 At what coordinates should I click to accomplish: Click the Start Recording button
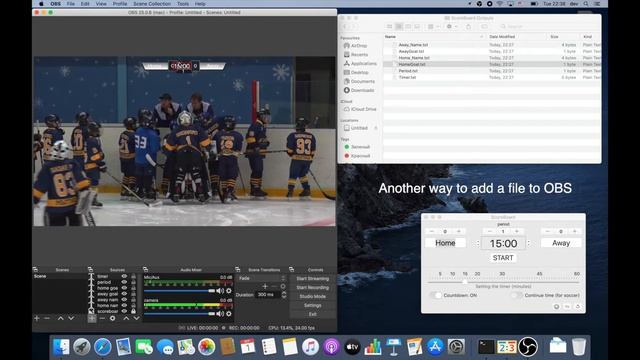coord(313,287)
